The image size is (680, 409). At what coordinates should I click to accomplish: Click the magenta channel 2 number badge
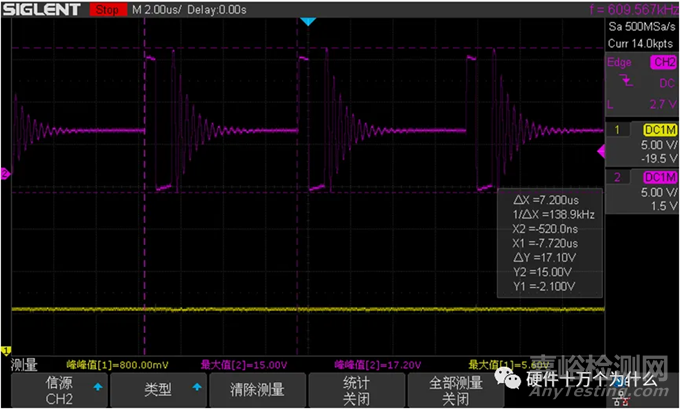tap(617, 177)
